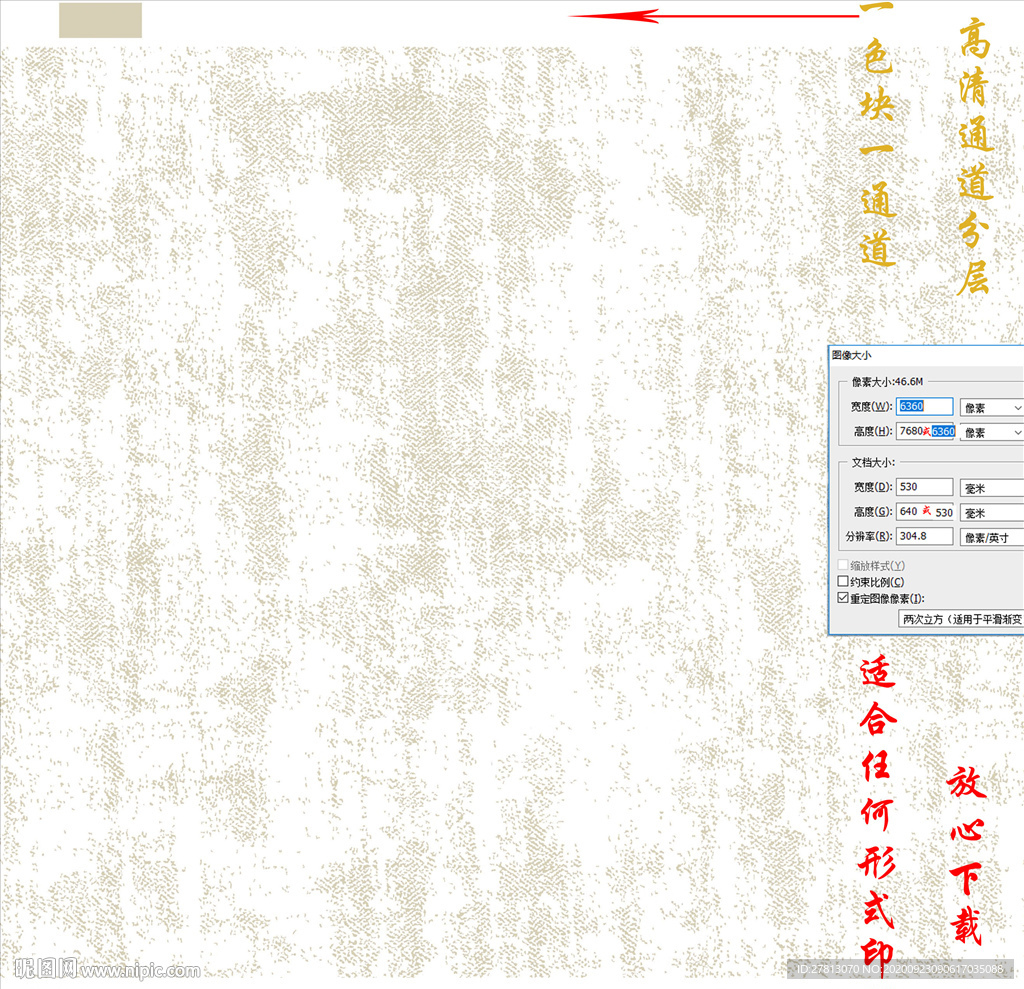This screenshot has height=989, width=1024.
Task: Open the 像素/英寸 resolution unit dropdown
Action: tap(991, 538)
